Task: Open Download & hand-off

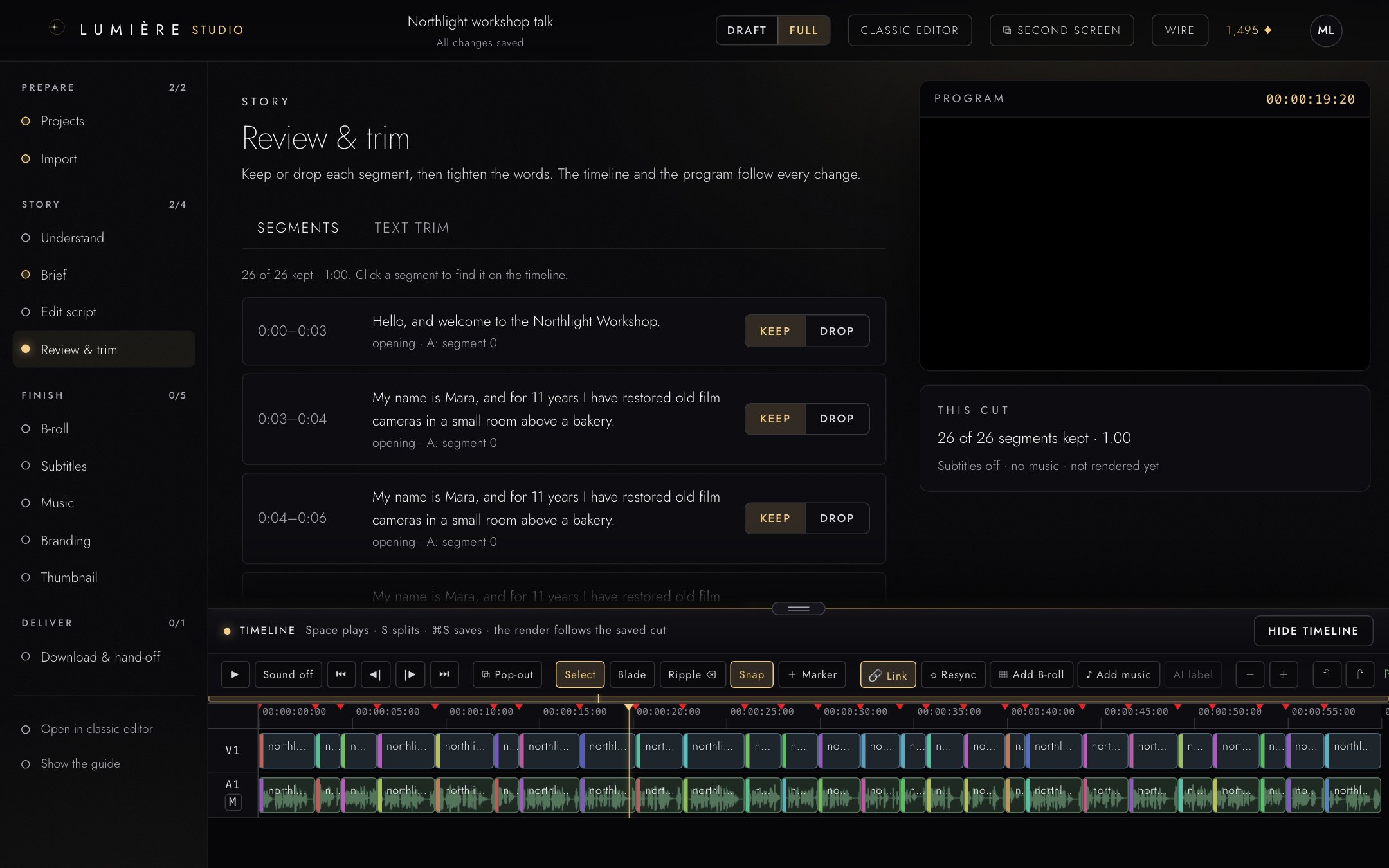Action: click(x=103, y=657)
